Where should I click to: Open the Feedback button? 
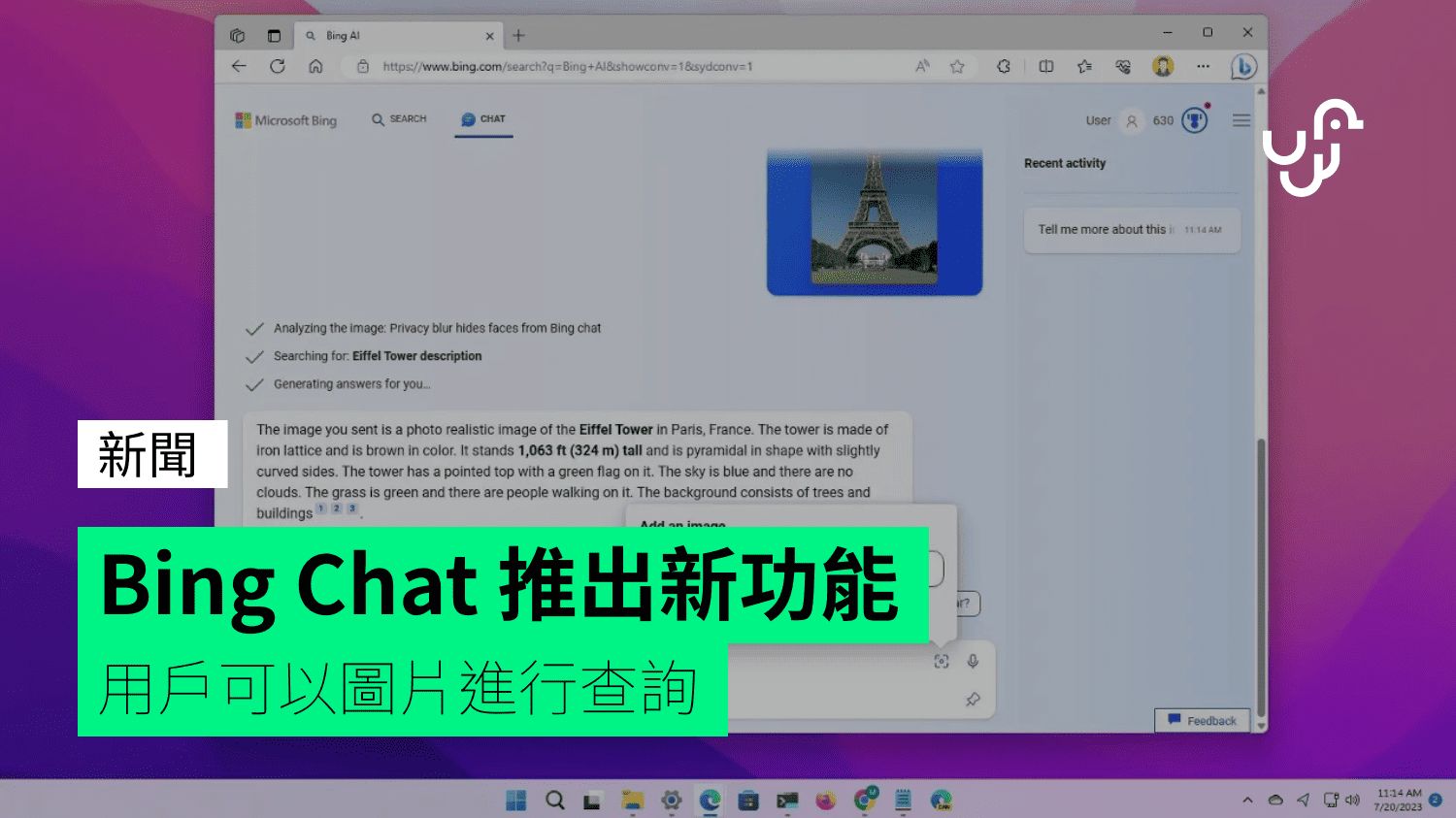1202,721
